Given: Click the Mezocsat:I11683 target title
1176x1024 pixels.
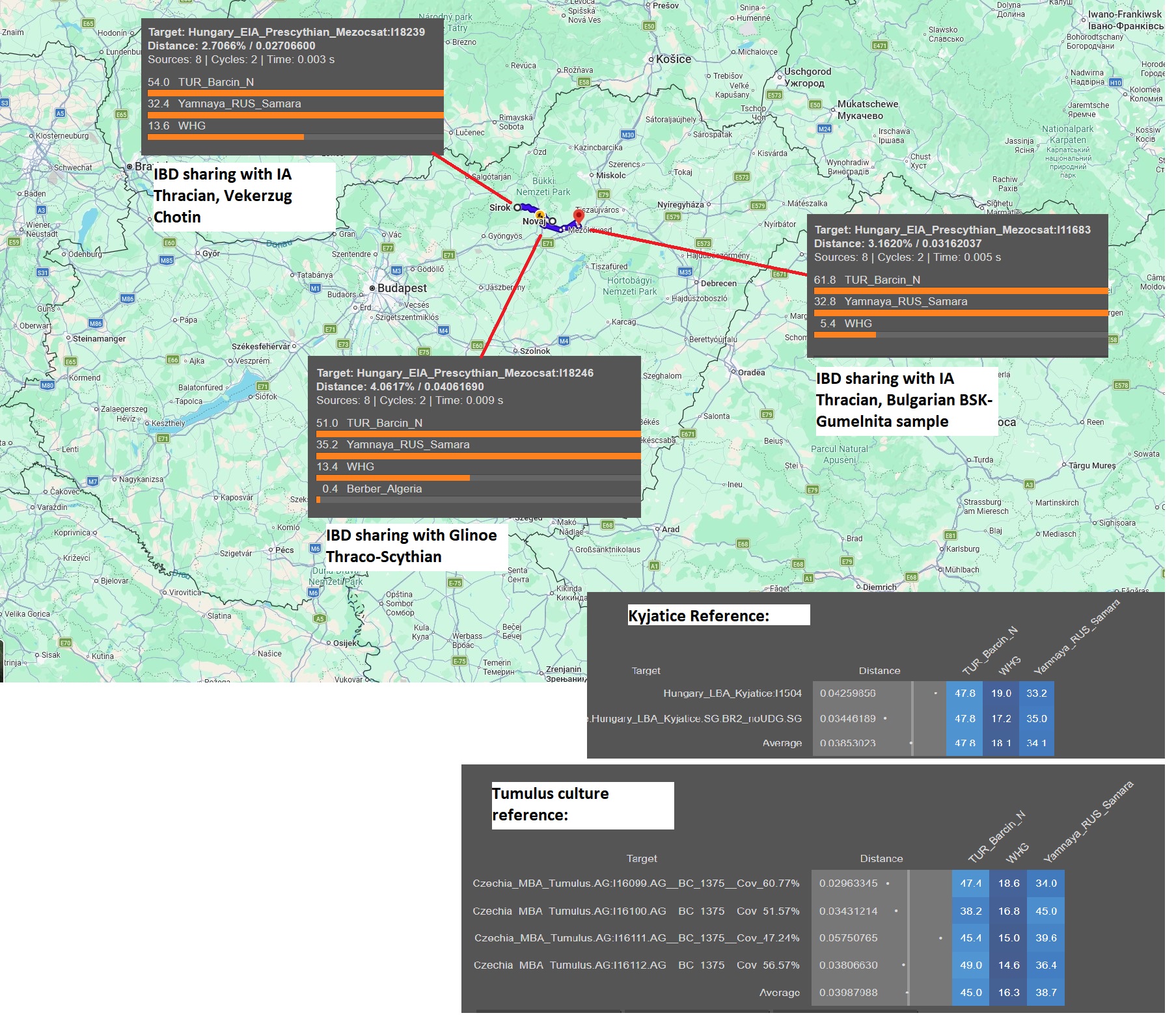Looking at the screenshot, I should pyautogui.click(x=953, y=230).
